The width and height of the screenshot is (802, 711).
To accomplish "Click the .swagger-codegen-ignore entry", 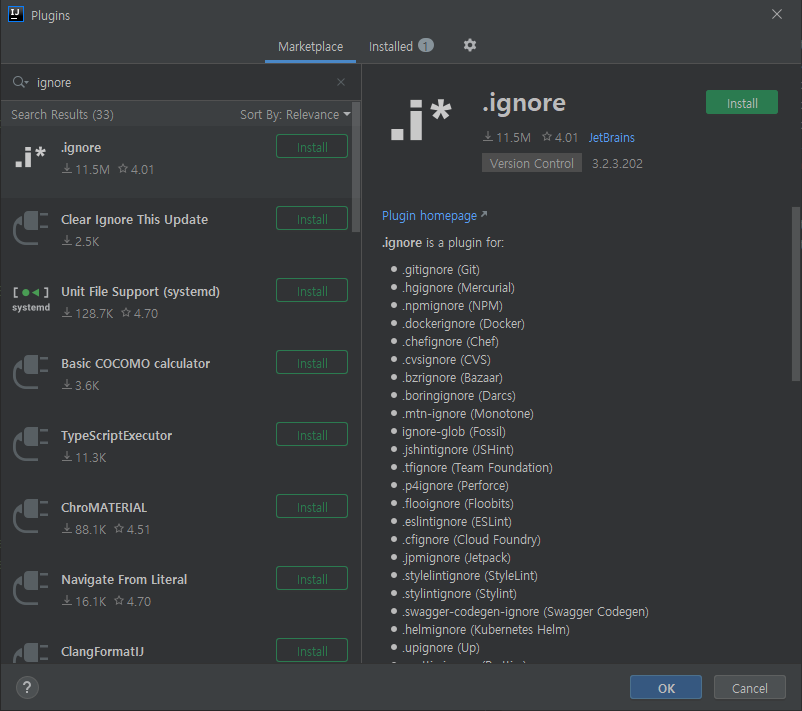I will [x=525, y=612].
